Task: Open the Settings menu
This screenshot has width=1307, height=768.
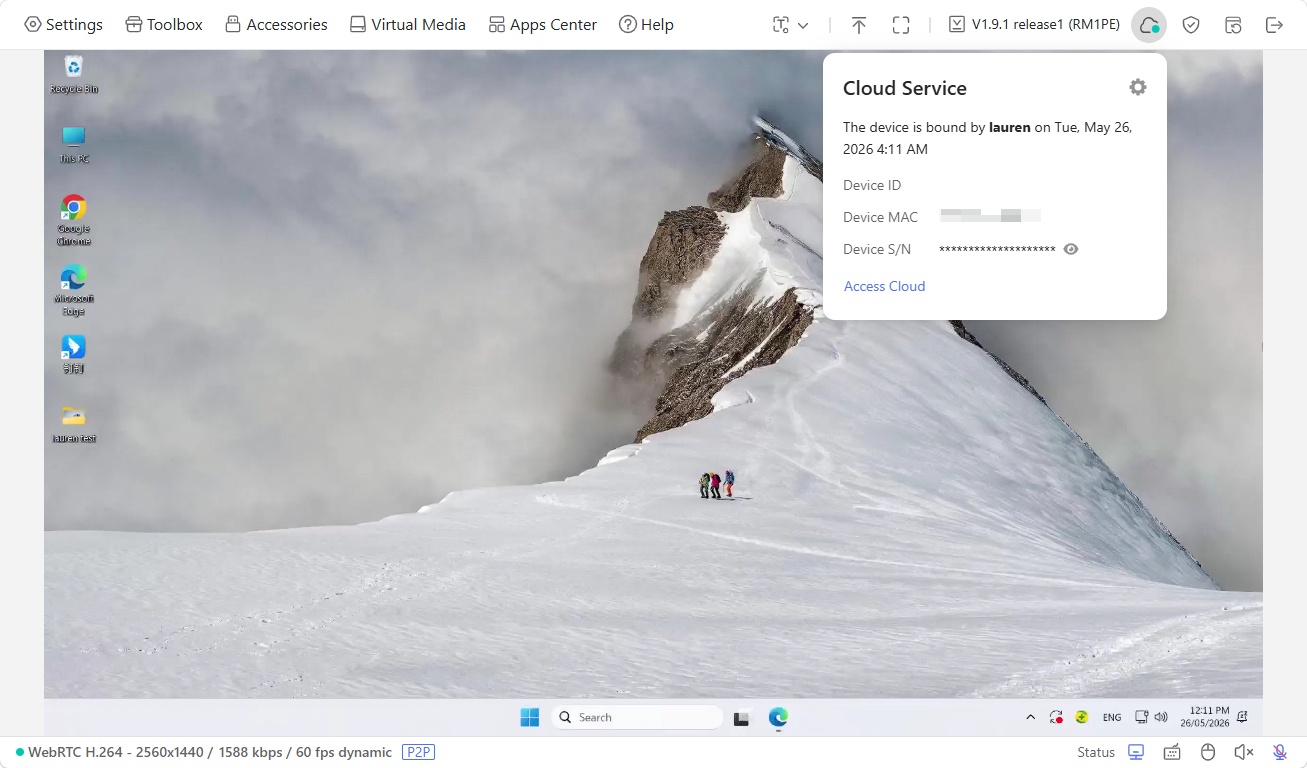Action: [63, 24]
